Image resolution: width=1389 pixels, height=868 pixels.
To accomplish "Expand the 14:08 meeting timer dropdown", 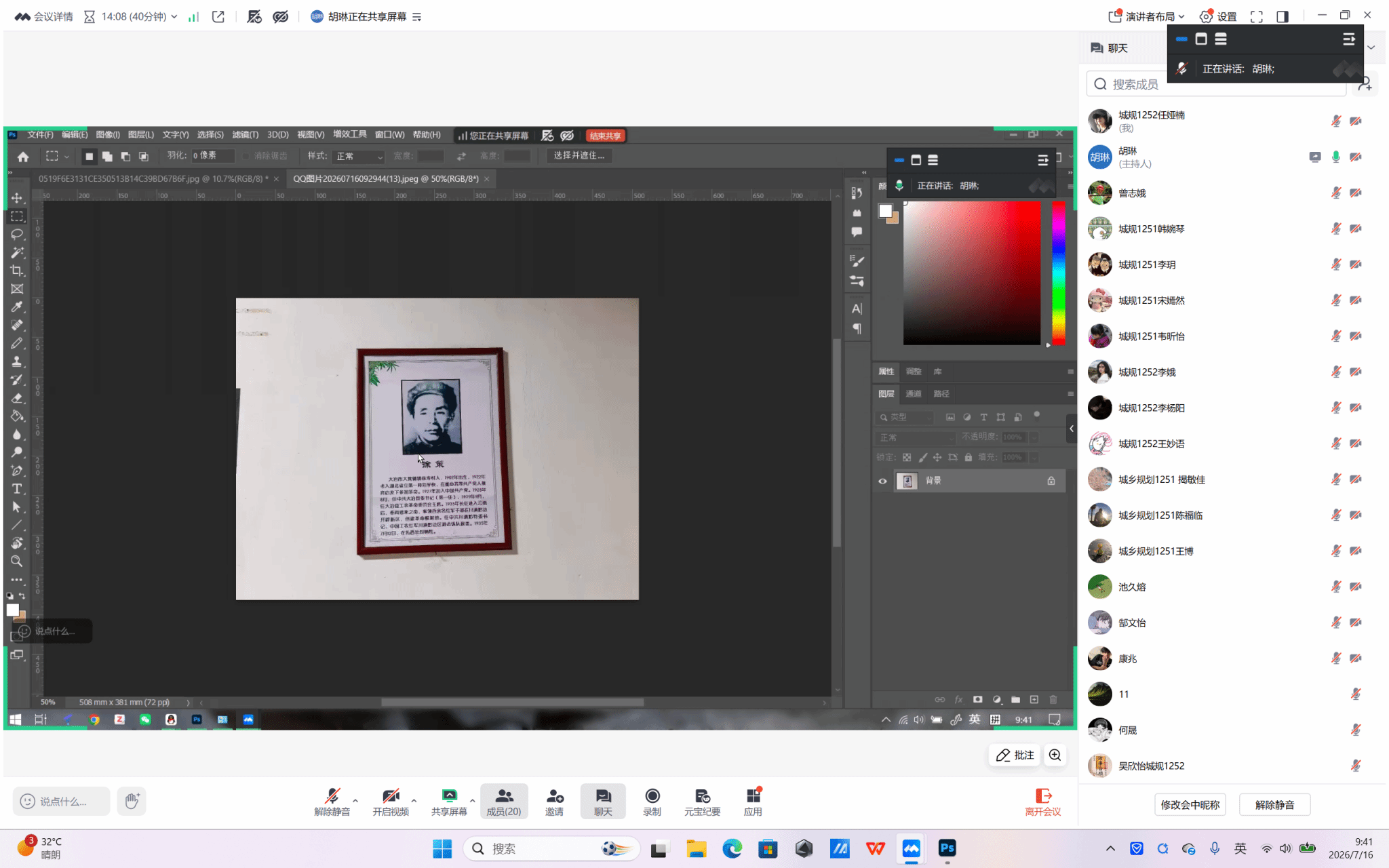I will pos(174,16).
